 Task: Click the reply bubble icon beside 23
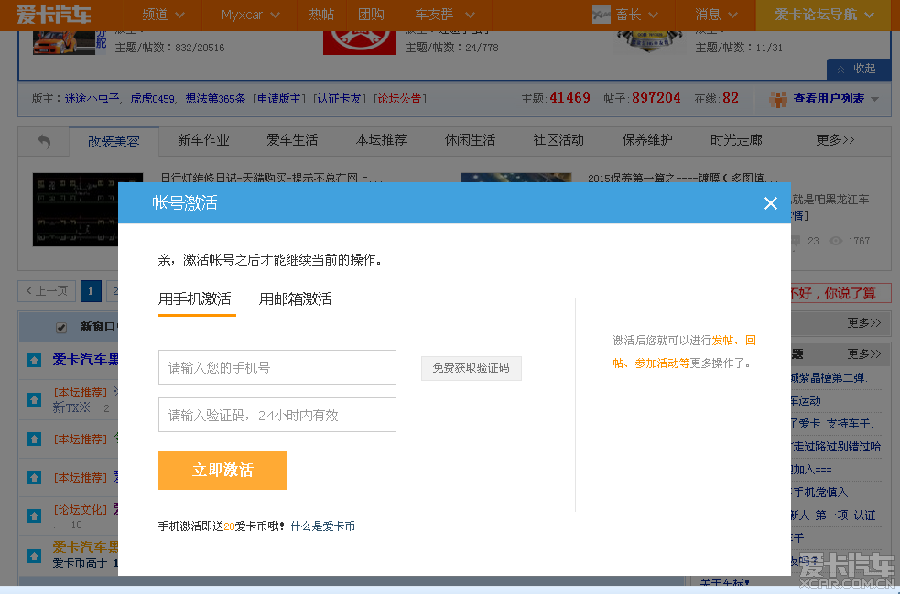(796, 241)
